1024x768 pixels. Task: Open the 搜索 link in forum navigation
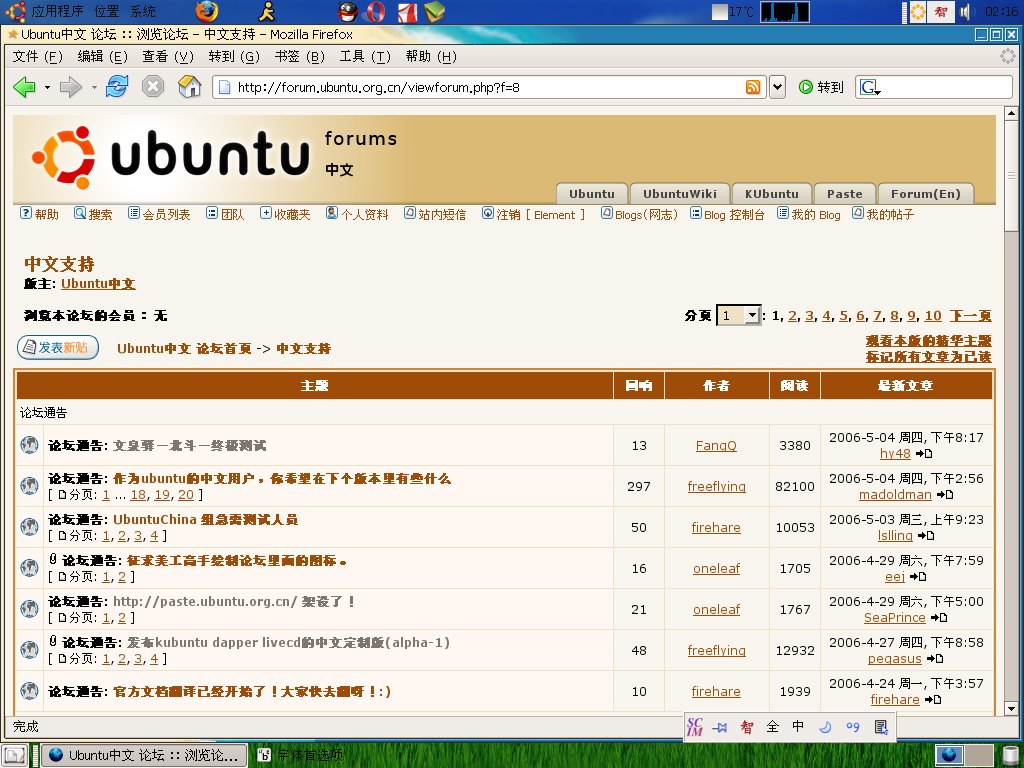pos(93,214)
